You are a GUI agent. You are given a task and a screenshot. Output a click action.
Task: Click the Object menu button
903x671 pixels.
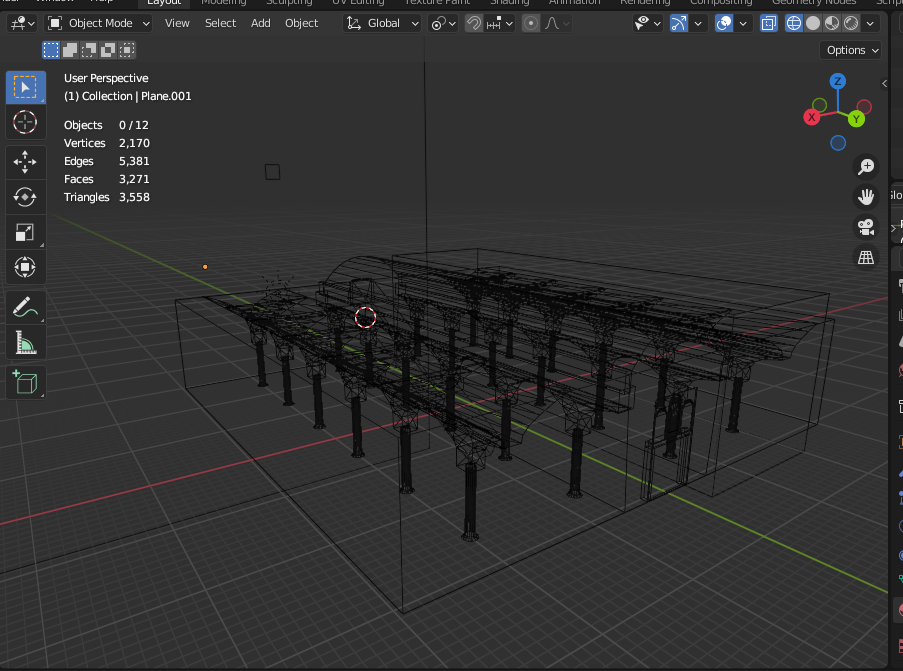click(x=301, y=23)
